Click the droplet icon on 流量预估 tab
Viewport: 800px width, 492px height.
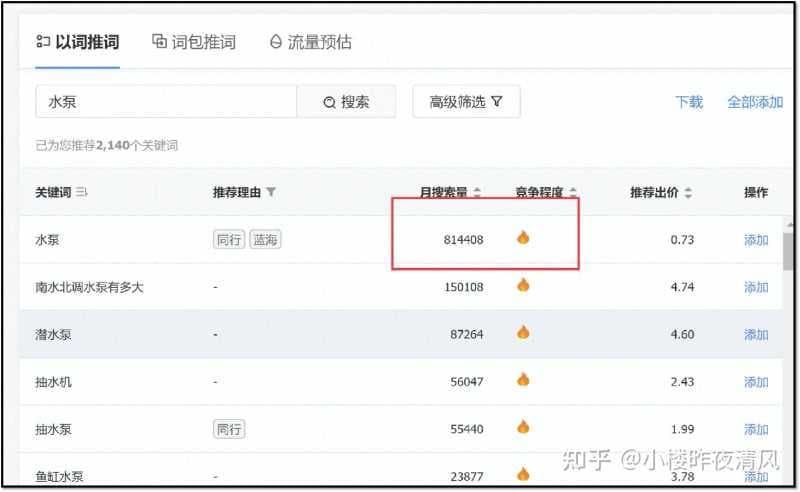click(276, 41)
